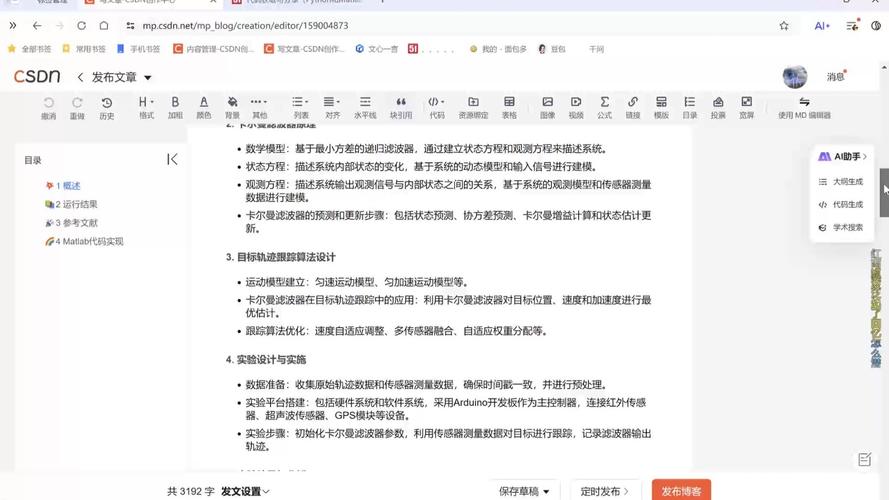This screenshot has height=500, width=889.
Task: Open the user avatar profile
Action: (795, 77)
